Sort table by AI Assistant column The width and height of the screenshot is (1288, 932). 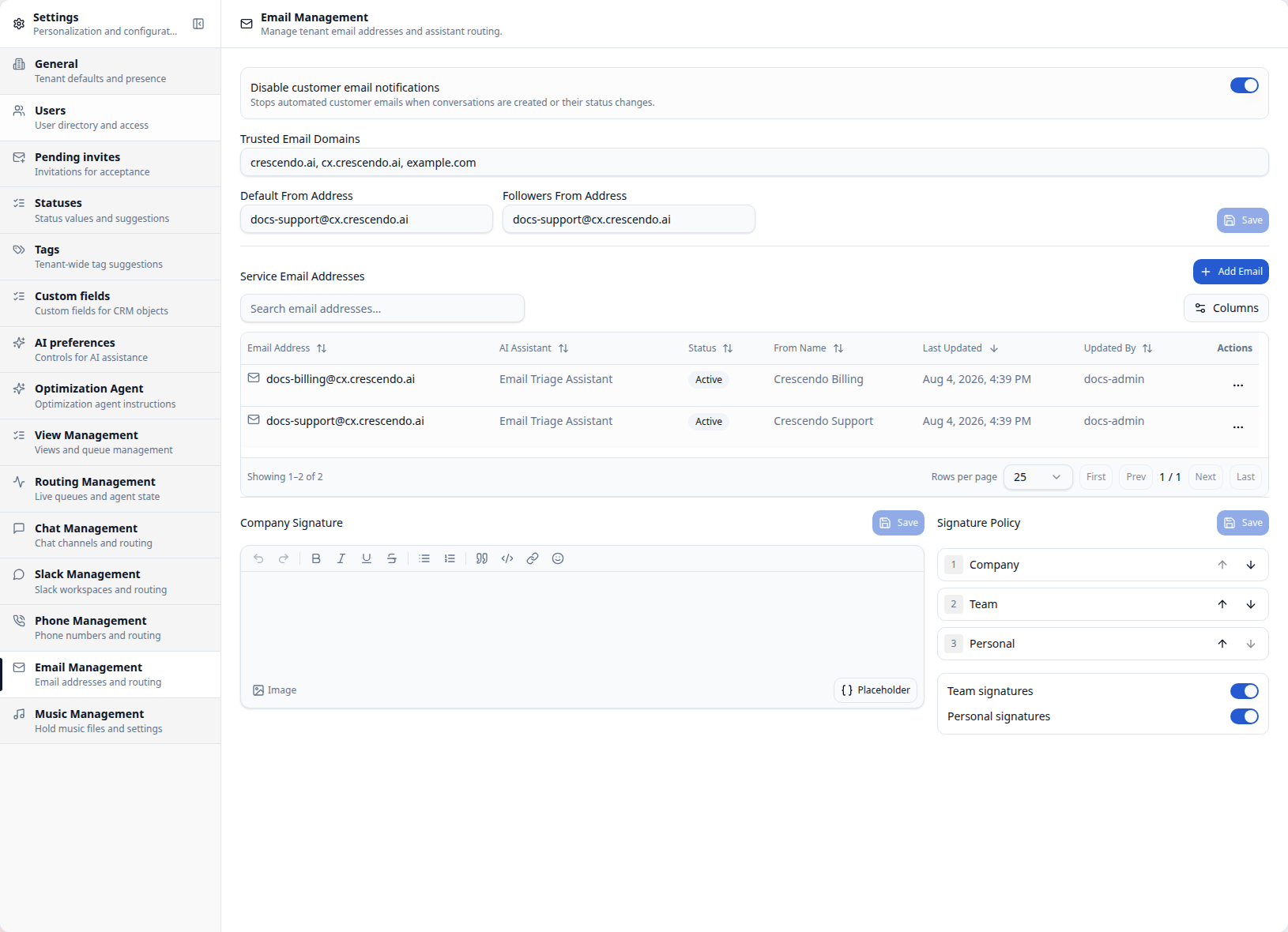point(533,348)
